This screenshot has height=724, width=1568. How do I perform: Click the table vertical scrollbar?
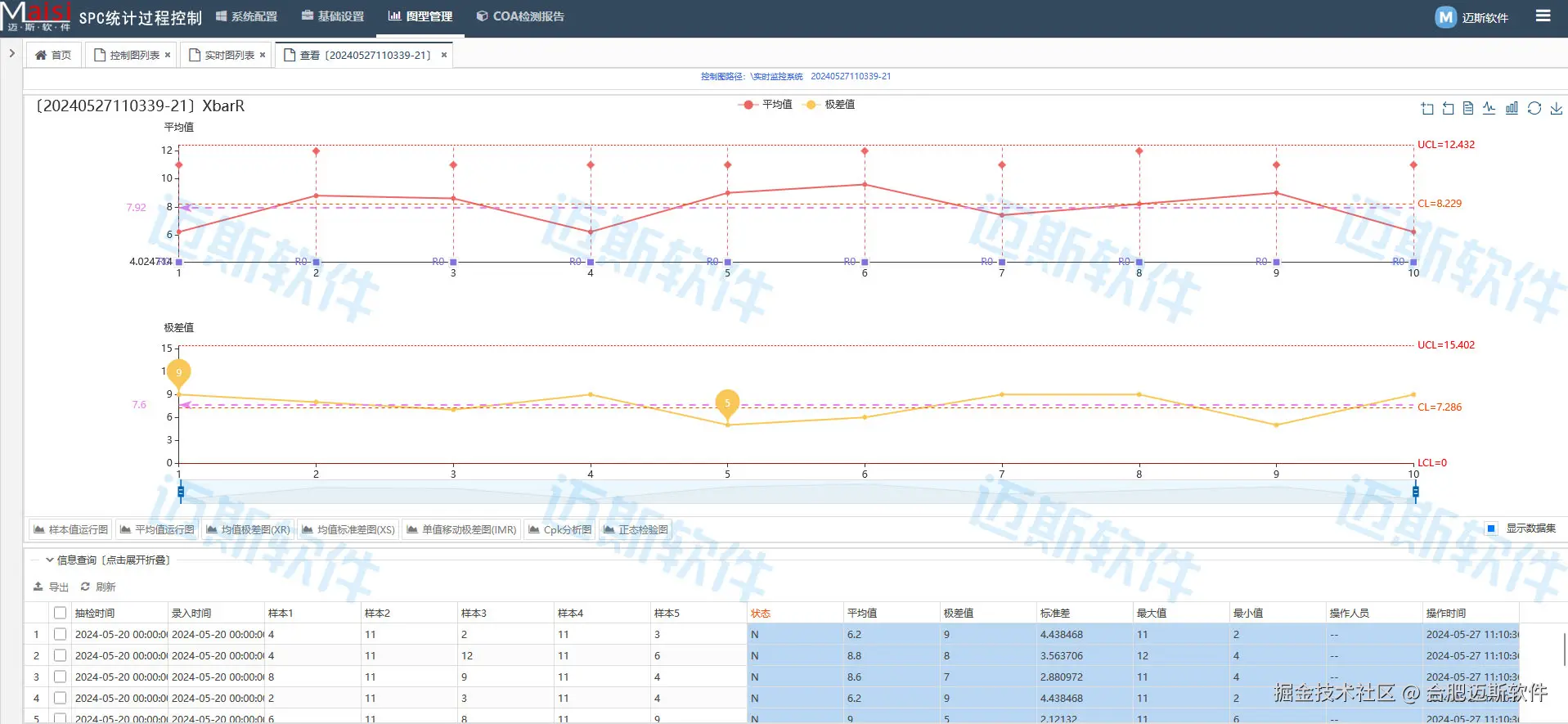tap(1565, 650)
